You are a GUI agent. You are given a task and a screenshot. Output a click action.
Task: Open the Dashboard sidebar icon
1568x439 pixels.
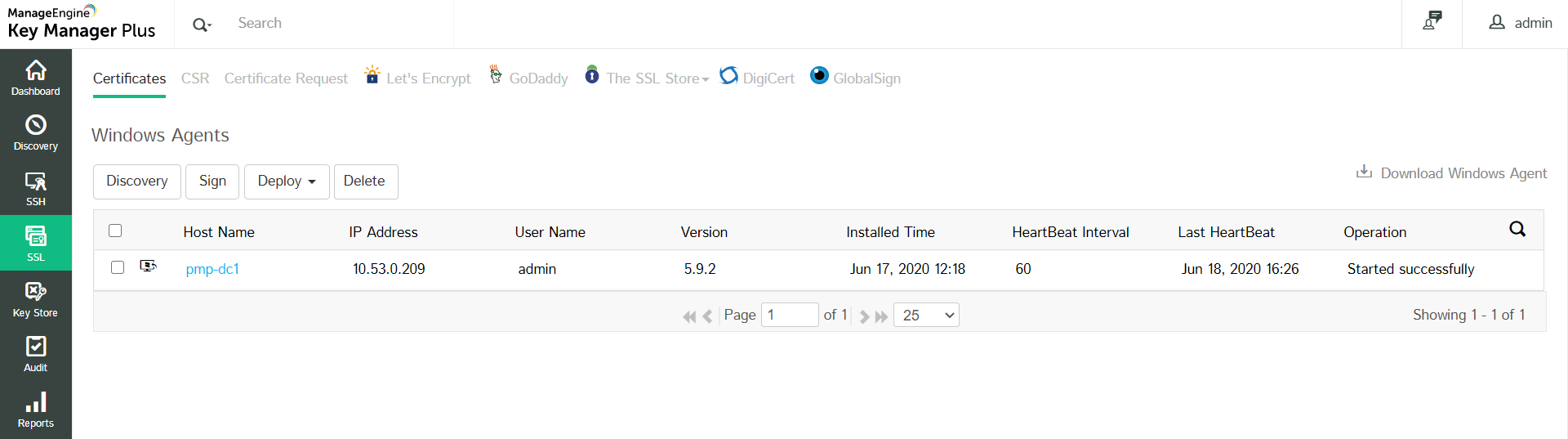(x=36, y=78)
